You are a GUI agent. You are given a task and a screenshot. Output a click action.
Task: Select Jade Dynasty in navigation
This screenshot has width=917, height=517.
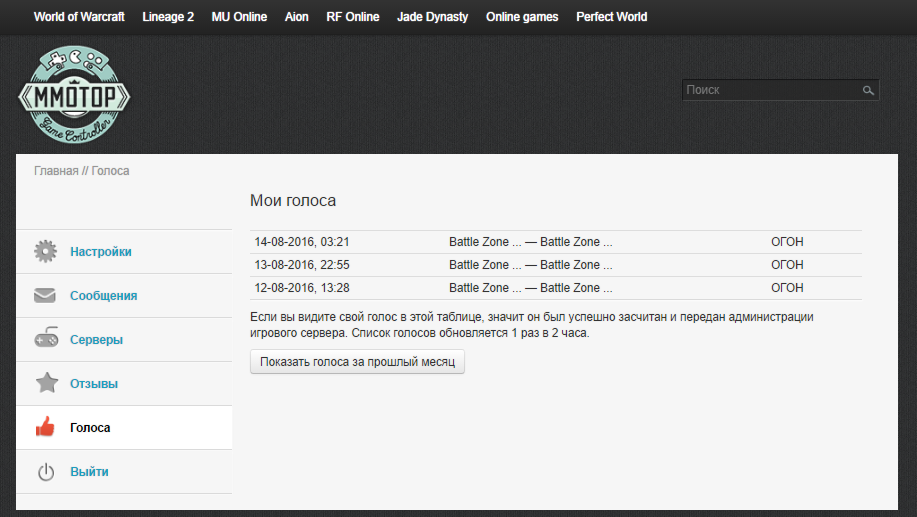pos(432,17)
